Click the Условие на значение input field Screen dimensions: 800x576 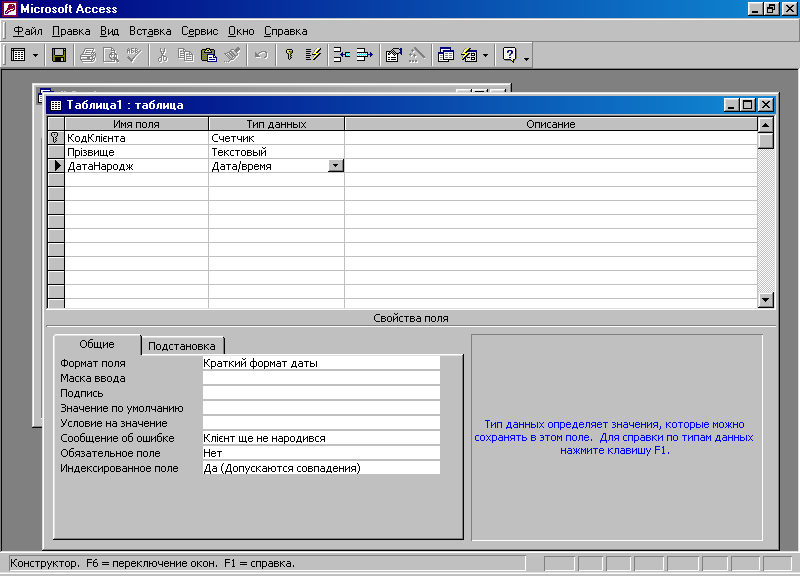(x=321, y=423)
